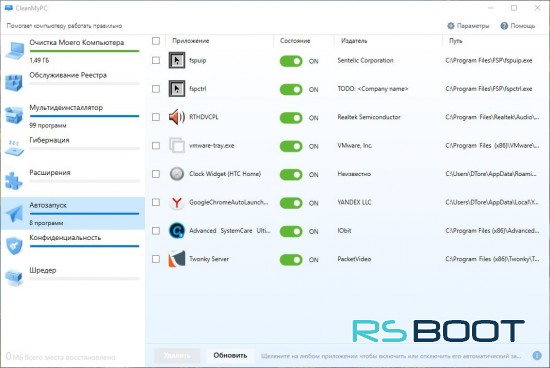Viewport: 550px width, 368px height.
Task: Click the Yandex Y icon
Action: coord(177,202)
